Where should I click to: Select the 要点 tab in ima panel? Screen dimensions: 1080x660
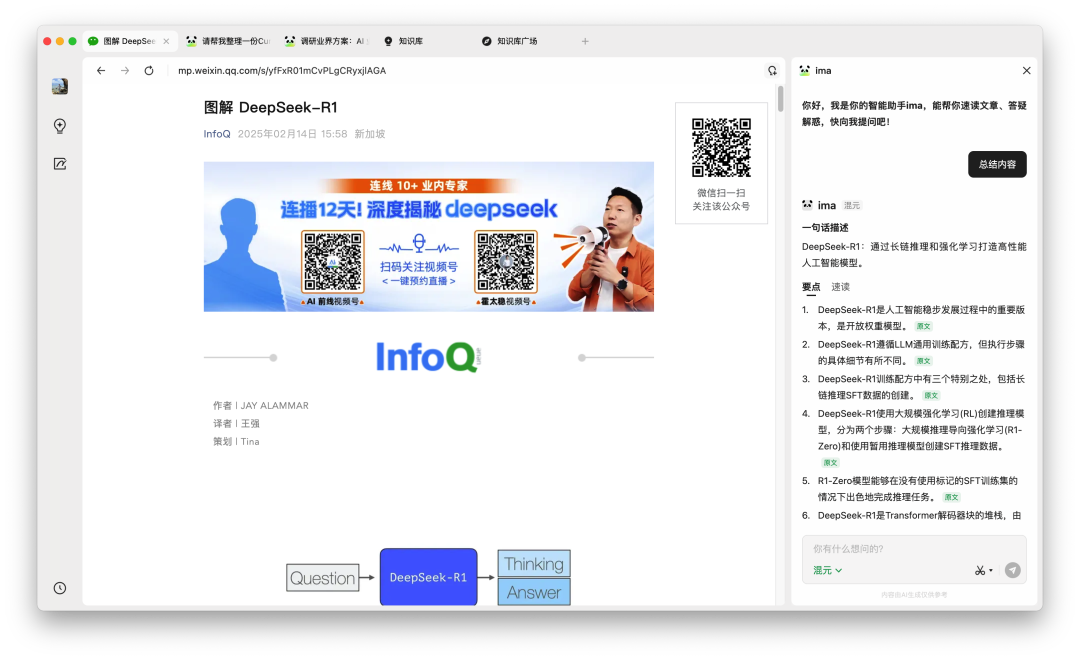point(811,287)
